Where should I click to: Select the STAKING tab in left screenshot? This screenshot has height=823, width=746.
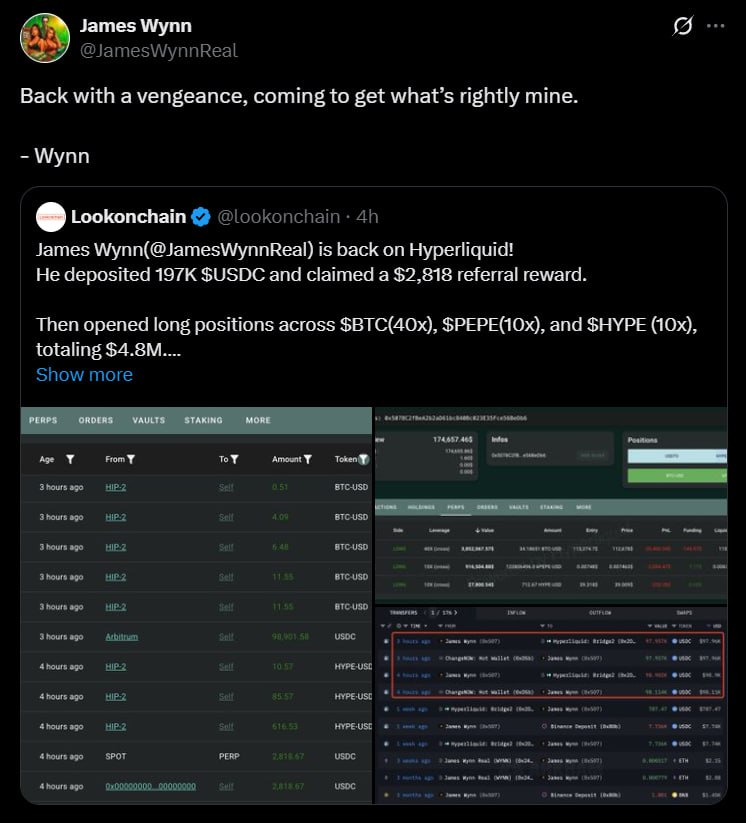tap(203, 420)
